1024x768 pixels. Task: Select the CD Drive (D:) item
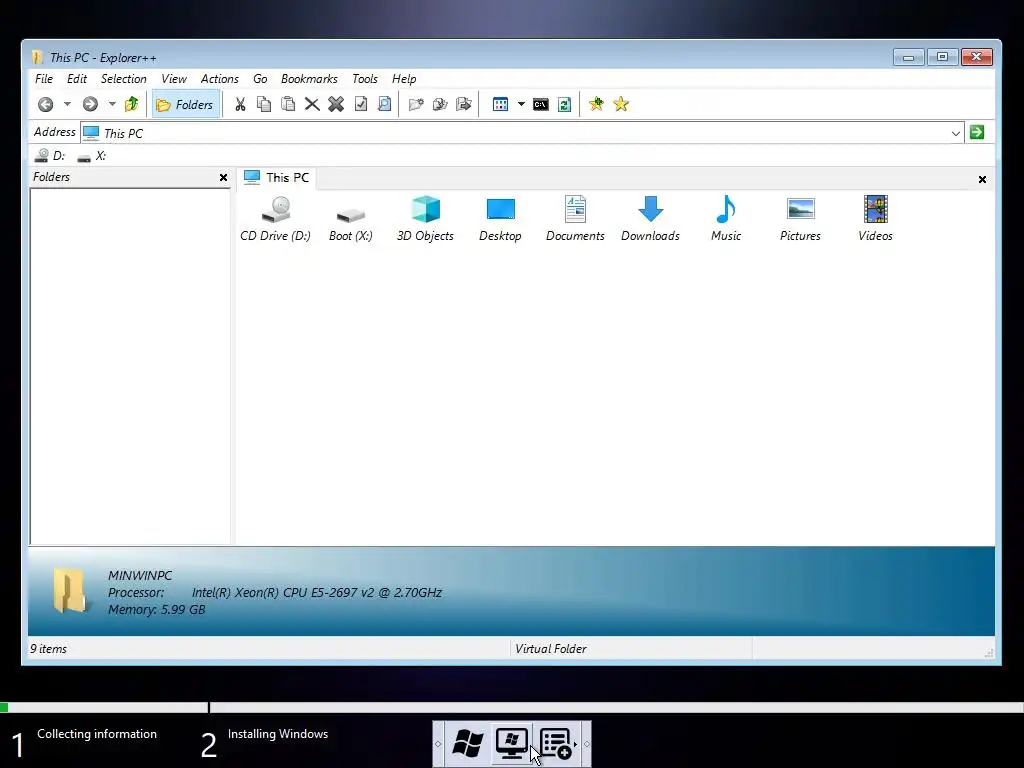tap(276, 219)
